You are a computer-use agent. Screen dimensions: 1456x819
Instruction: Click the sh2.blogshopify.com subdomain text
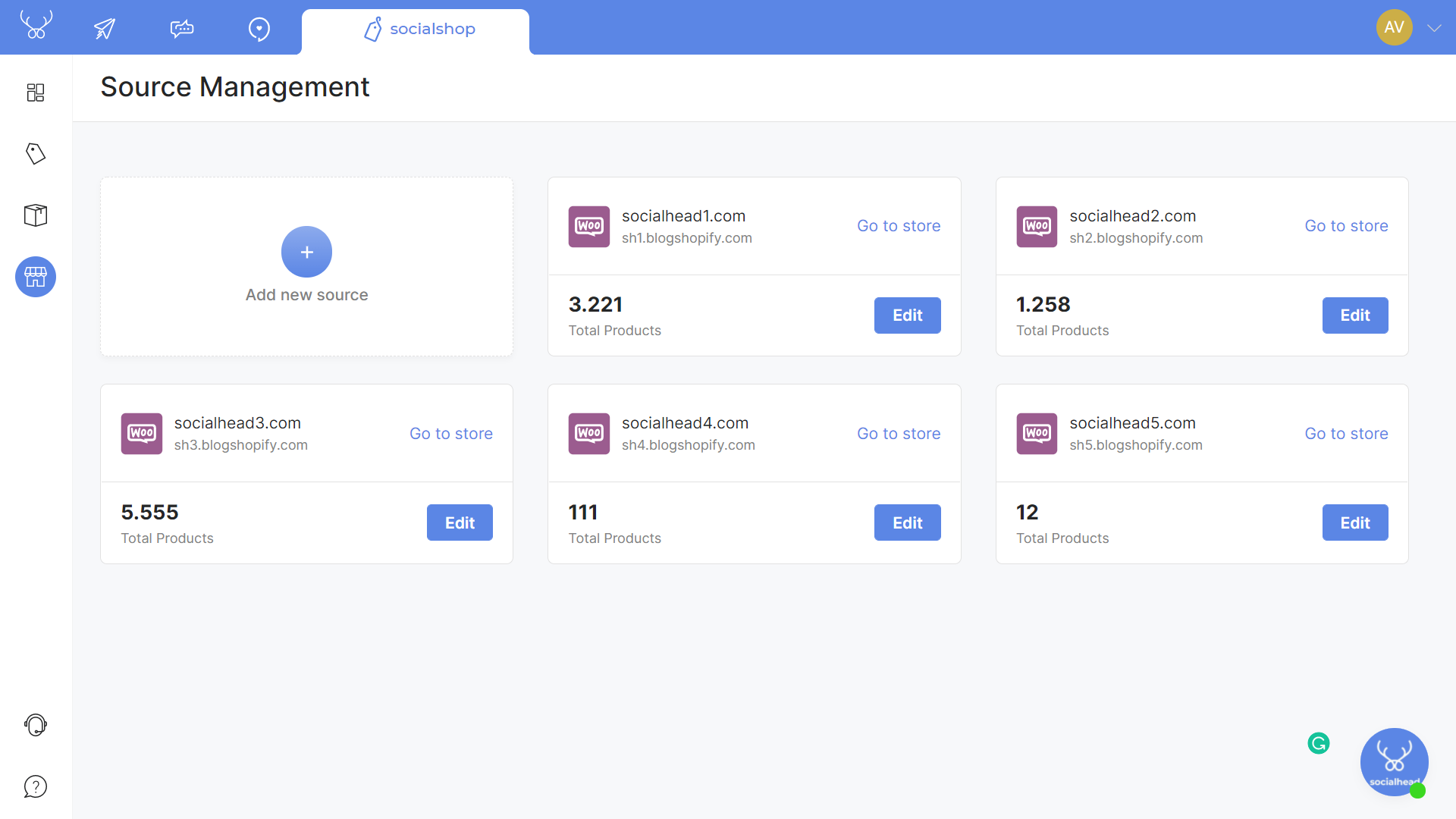(1136, 238)
